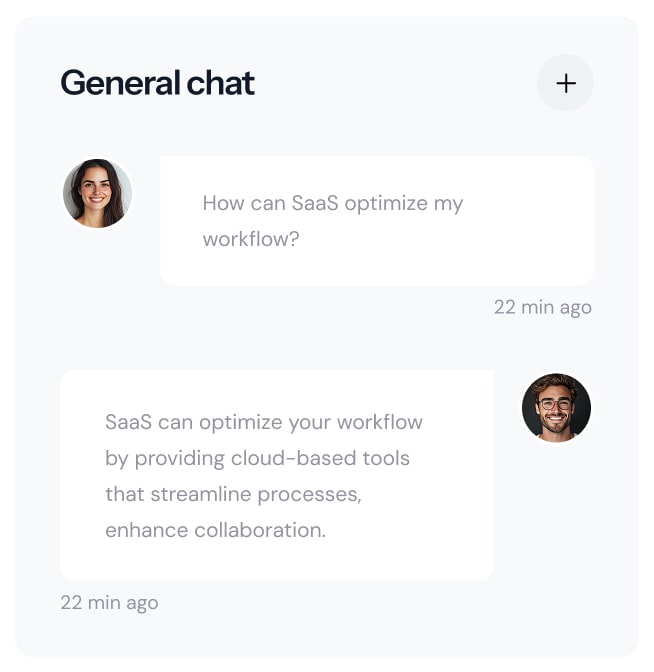The height and width of the screenshot is (672, 654).
Task: Click the timestamp under the question message
Action: pos(542,307)
